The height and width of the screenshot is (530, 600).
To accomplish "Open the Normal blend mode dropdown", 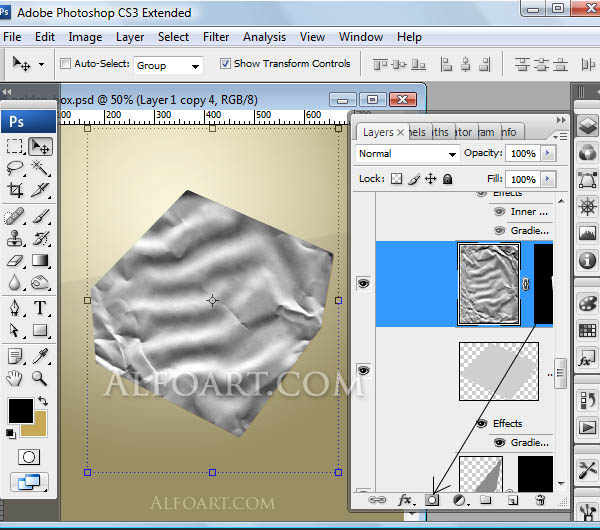I will pyautogui.click(x=407, y=154).
